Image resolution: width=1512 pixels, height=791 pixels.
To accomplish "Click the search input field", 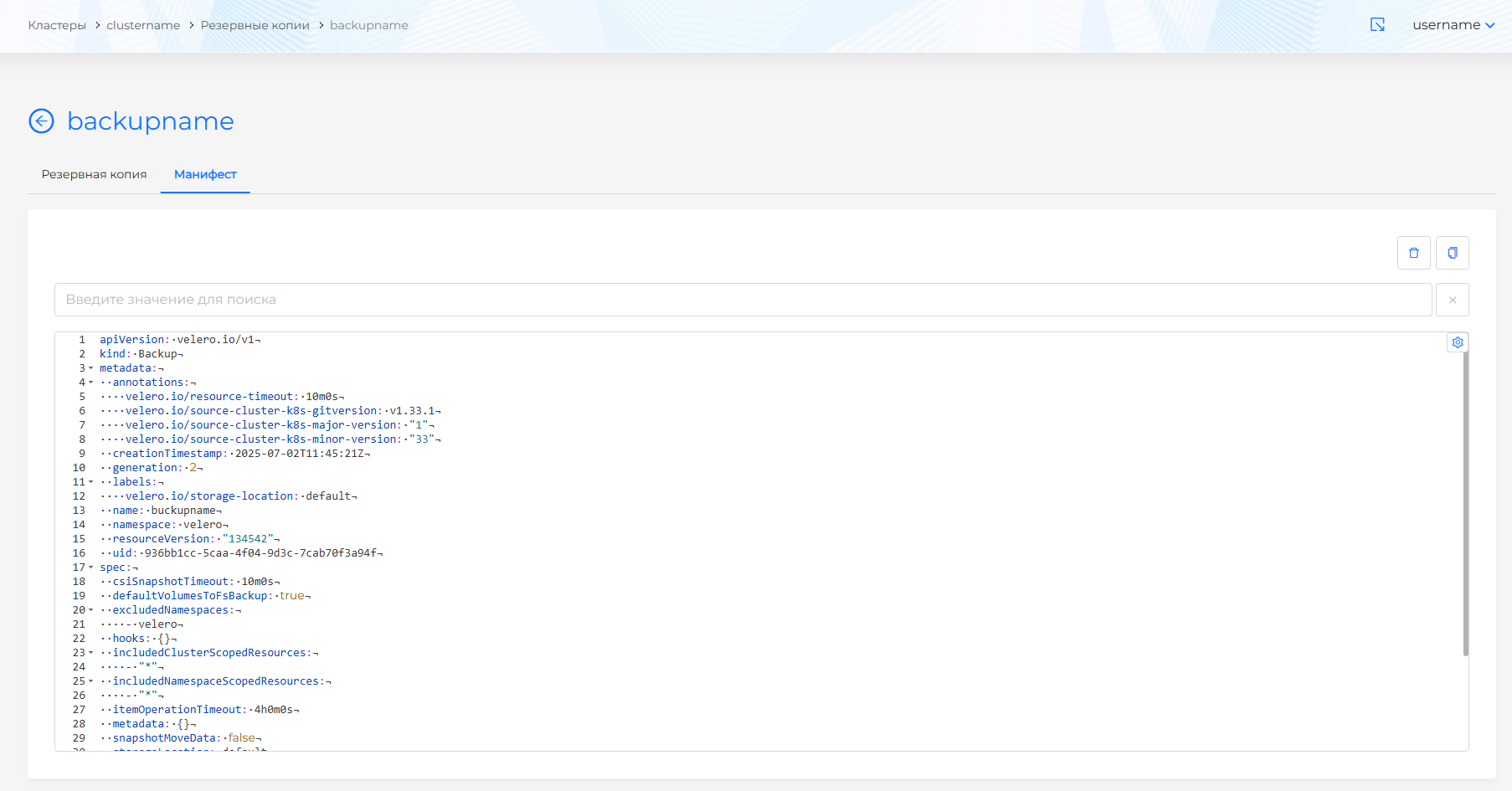I will pyautogui.click(x=670, y=299).
